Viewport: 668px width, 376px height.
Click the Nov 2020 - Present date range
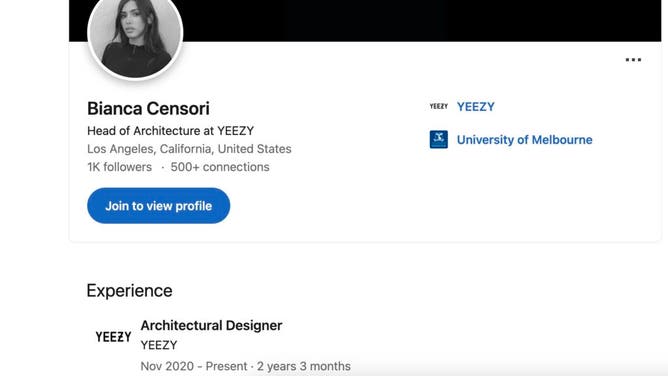(194, 366)
